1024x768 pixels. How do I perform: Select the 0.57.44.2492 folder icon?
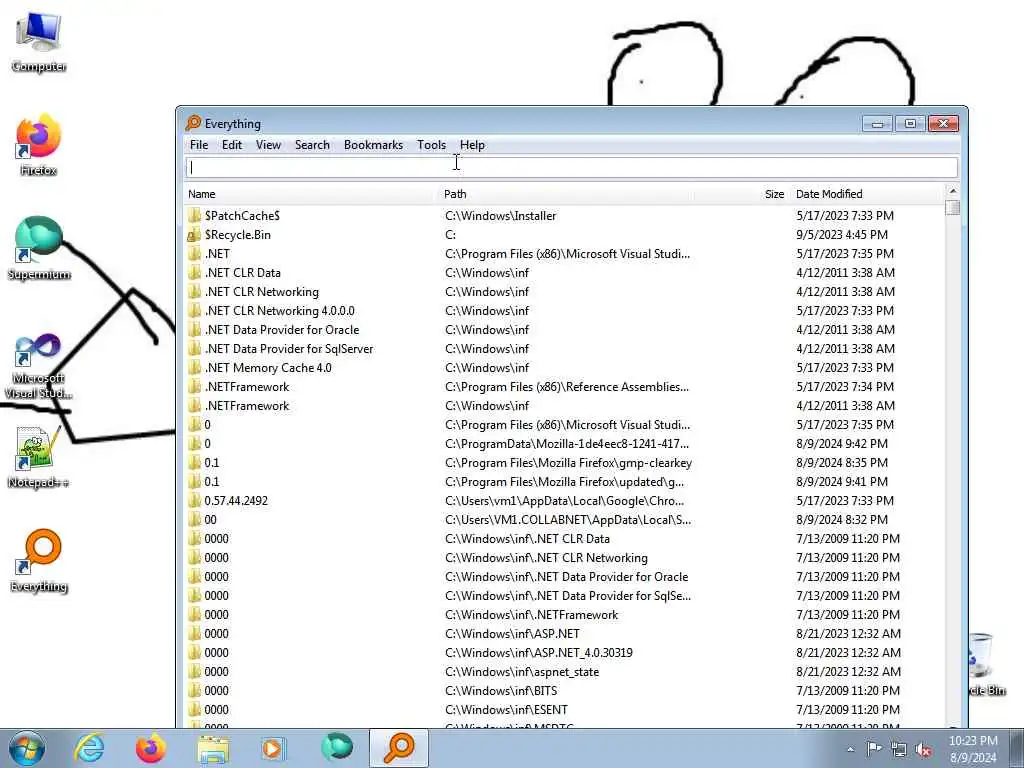click(194, 501)
